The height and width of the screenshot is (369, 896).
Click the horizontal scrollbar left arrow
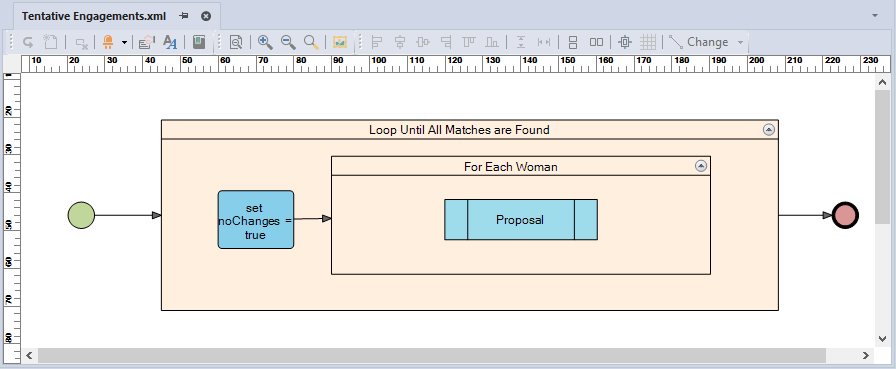pos(29,356)
